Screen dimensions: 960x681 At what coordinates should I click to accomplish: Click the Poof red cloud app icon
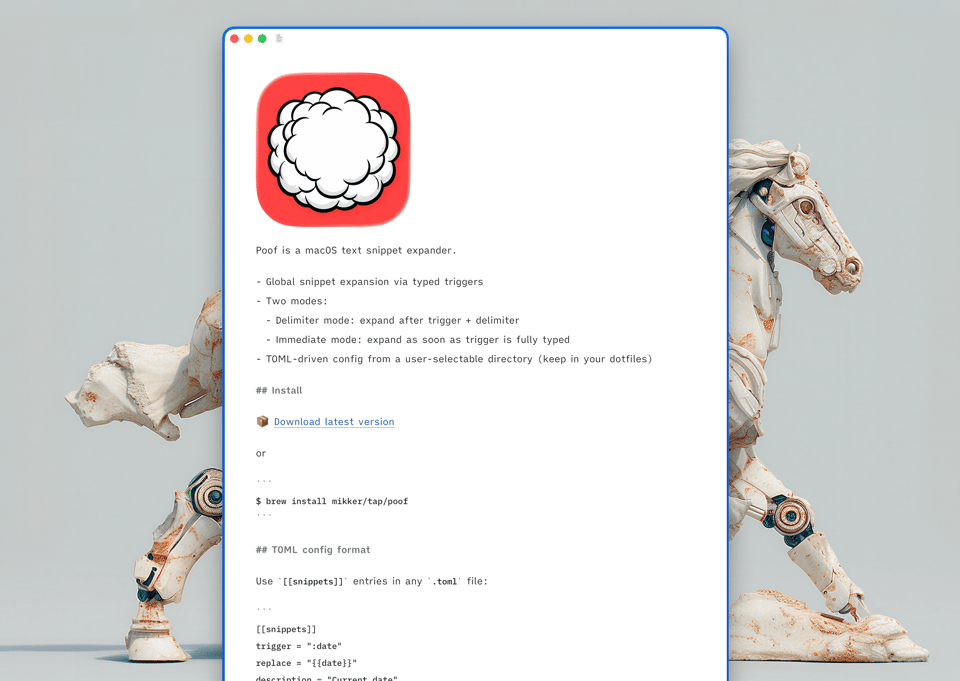click(x=333, y=148)
